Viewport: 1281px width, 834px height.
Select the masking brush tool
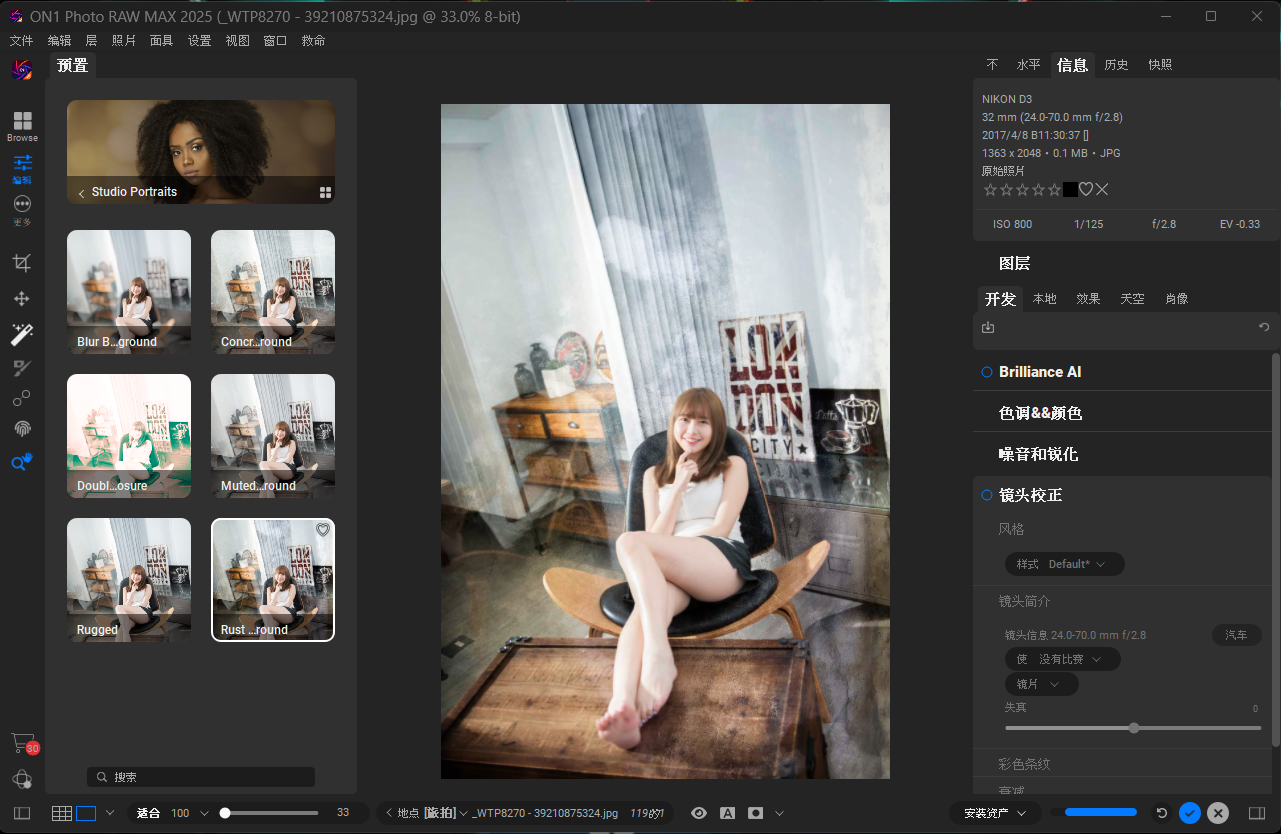pos(22,368)
